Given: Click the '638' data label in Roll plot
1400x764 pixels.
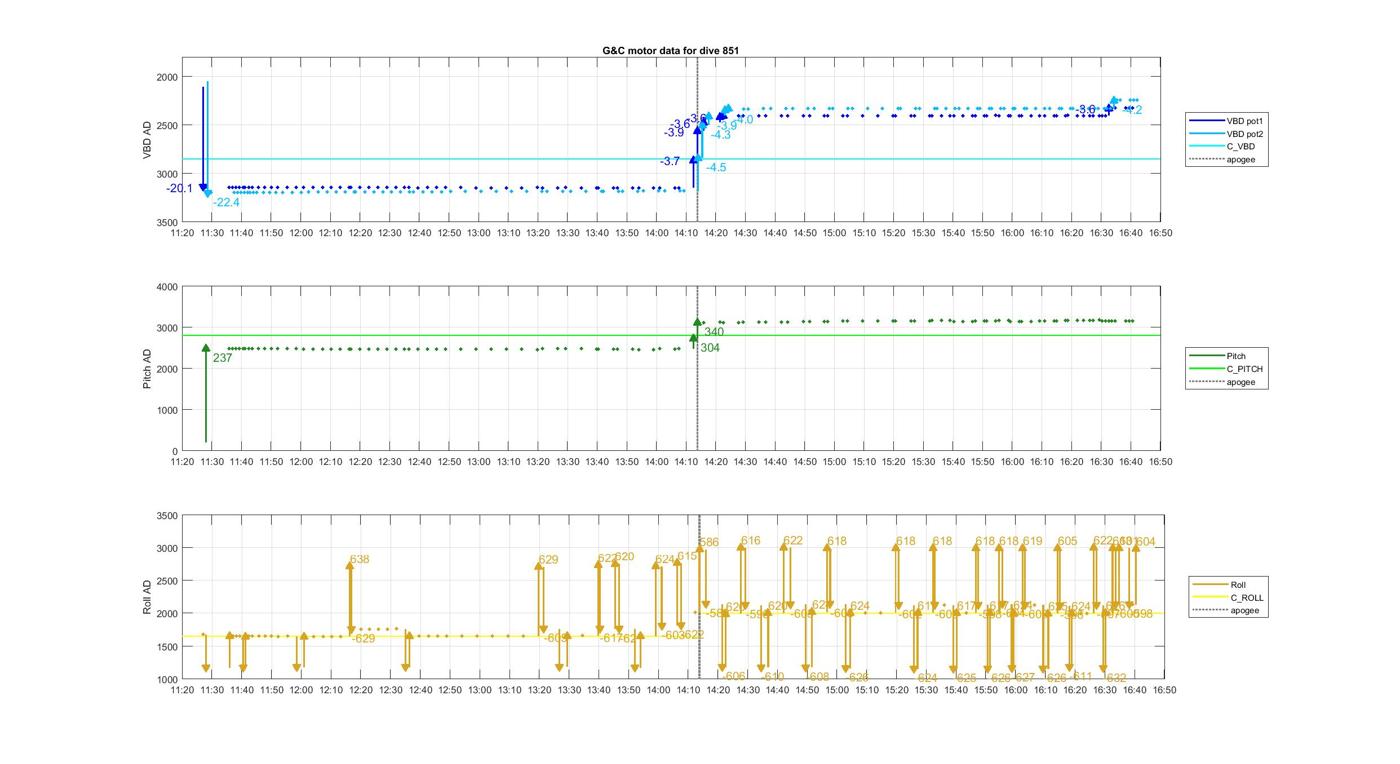Looking at the screenshot, I should pos(360,560).
